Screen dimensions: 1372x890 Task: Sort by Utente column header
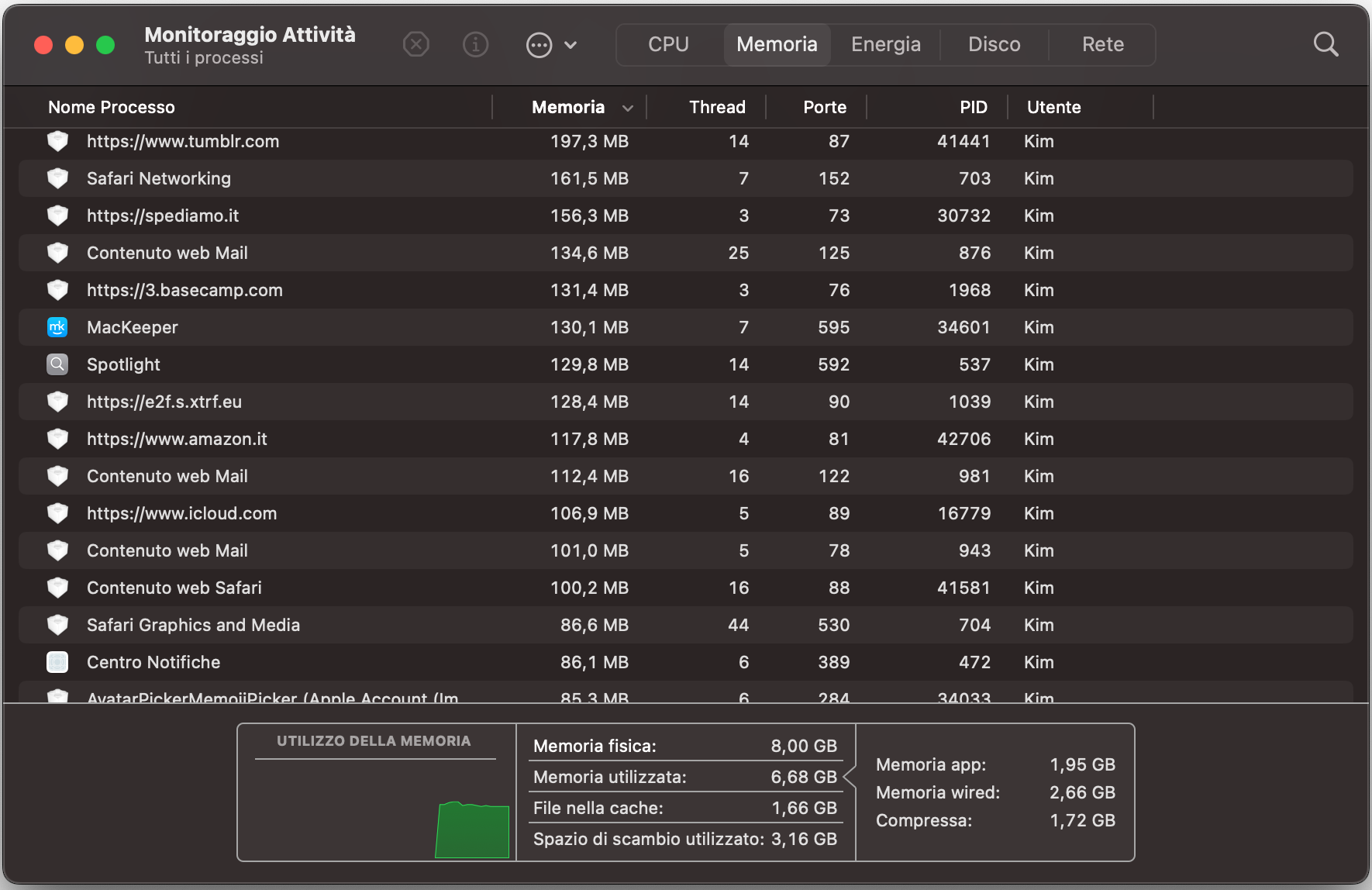point(1053,107)
